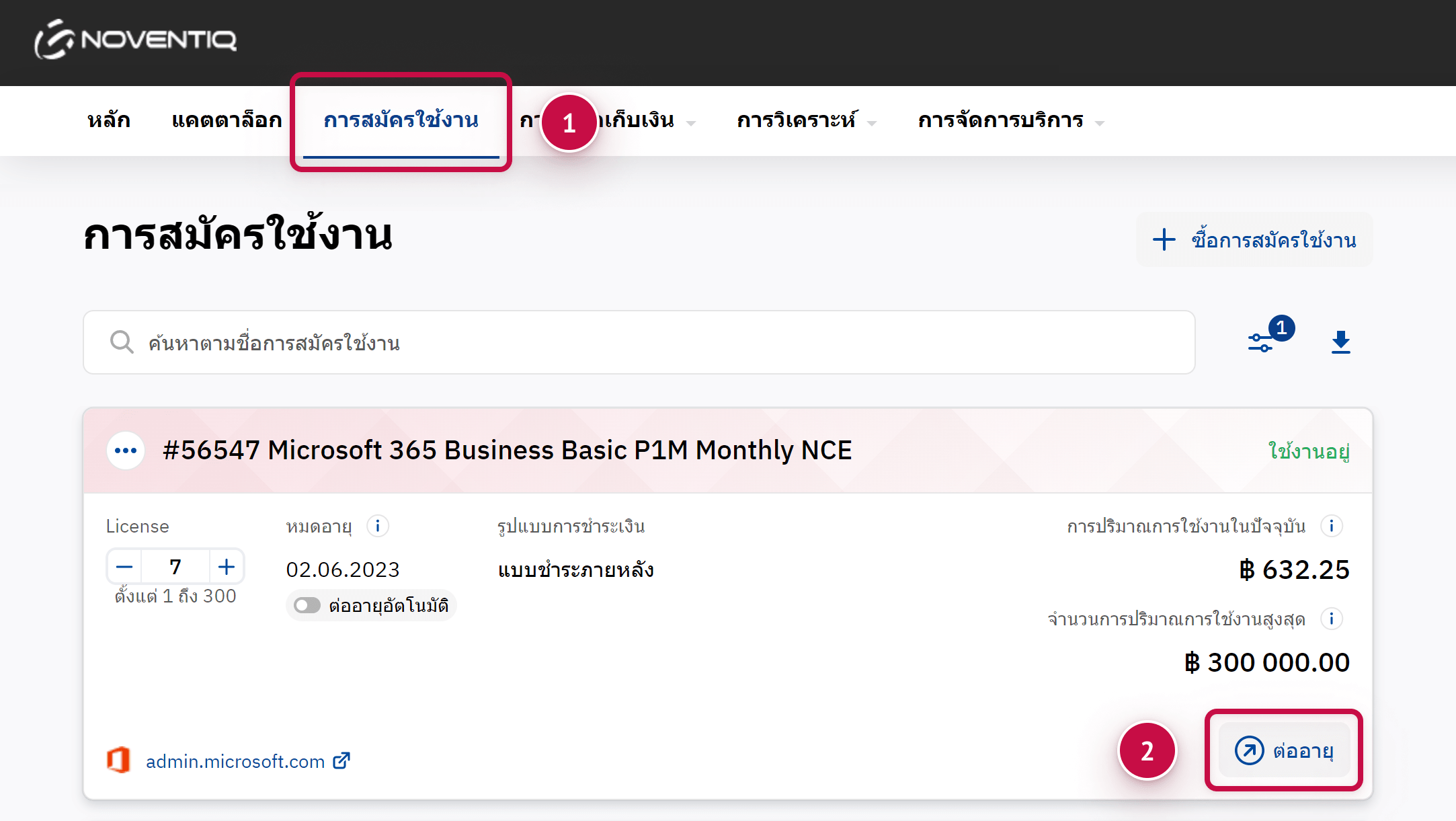Open the three-dots subscription menu
This screenshot has height=821, width=1456.
126,451
